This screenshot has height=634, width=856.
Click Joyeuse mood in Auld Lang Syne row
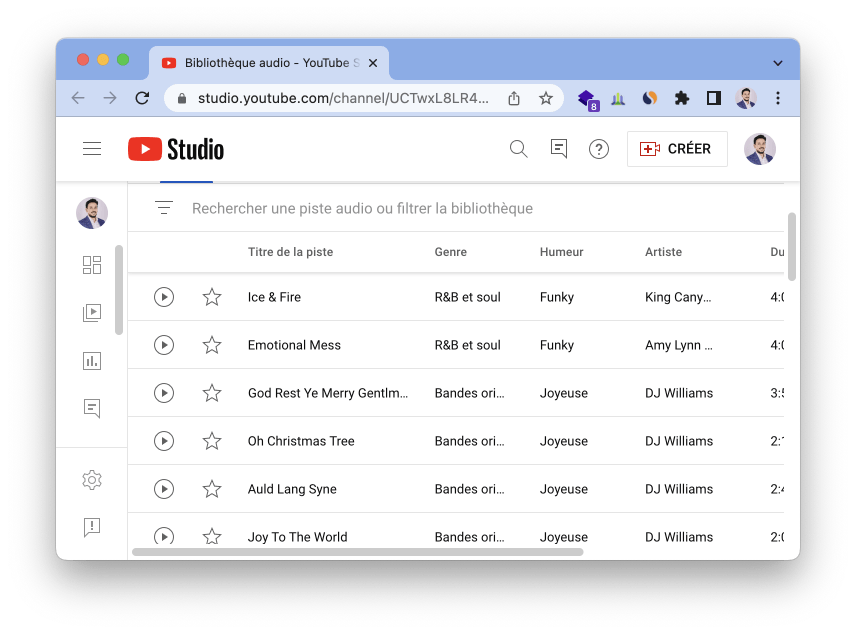click(x=563, y=489)
